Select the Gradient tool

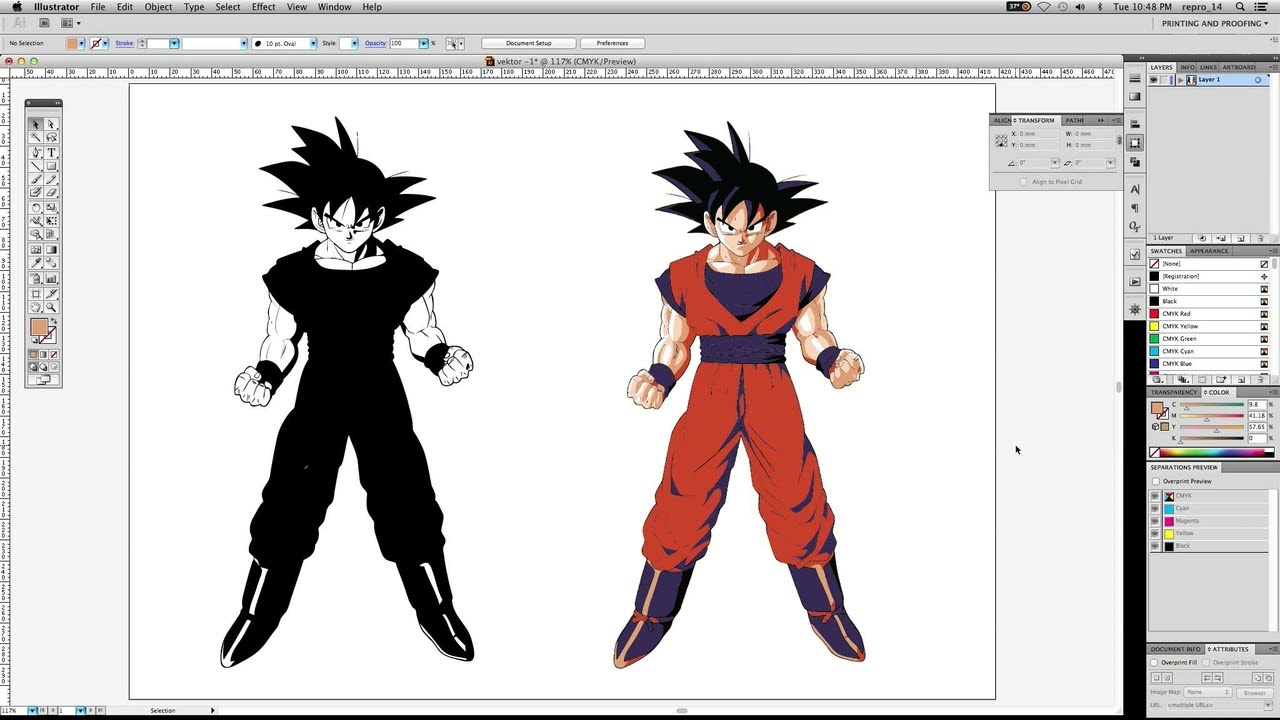click(x=51, y=249)
